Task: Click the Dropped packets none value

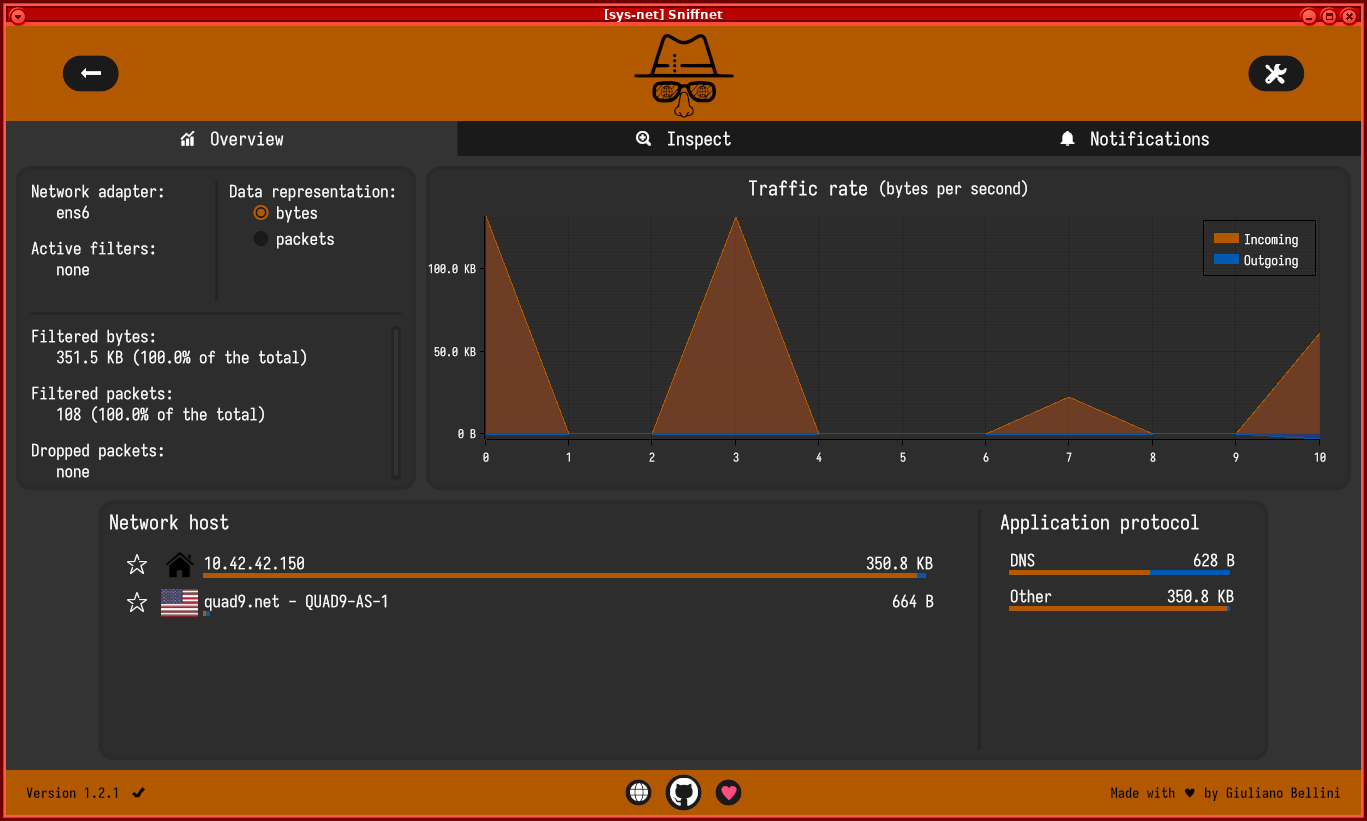Action: click(x=73, y=472)
